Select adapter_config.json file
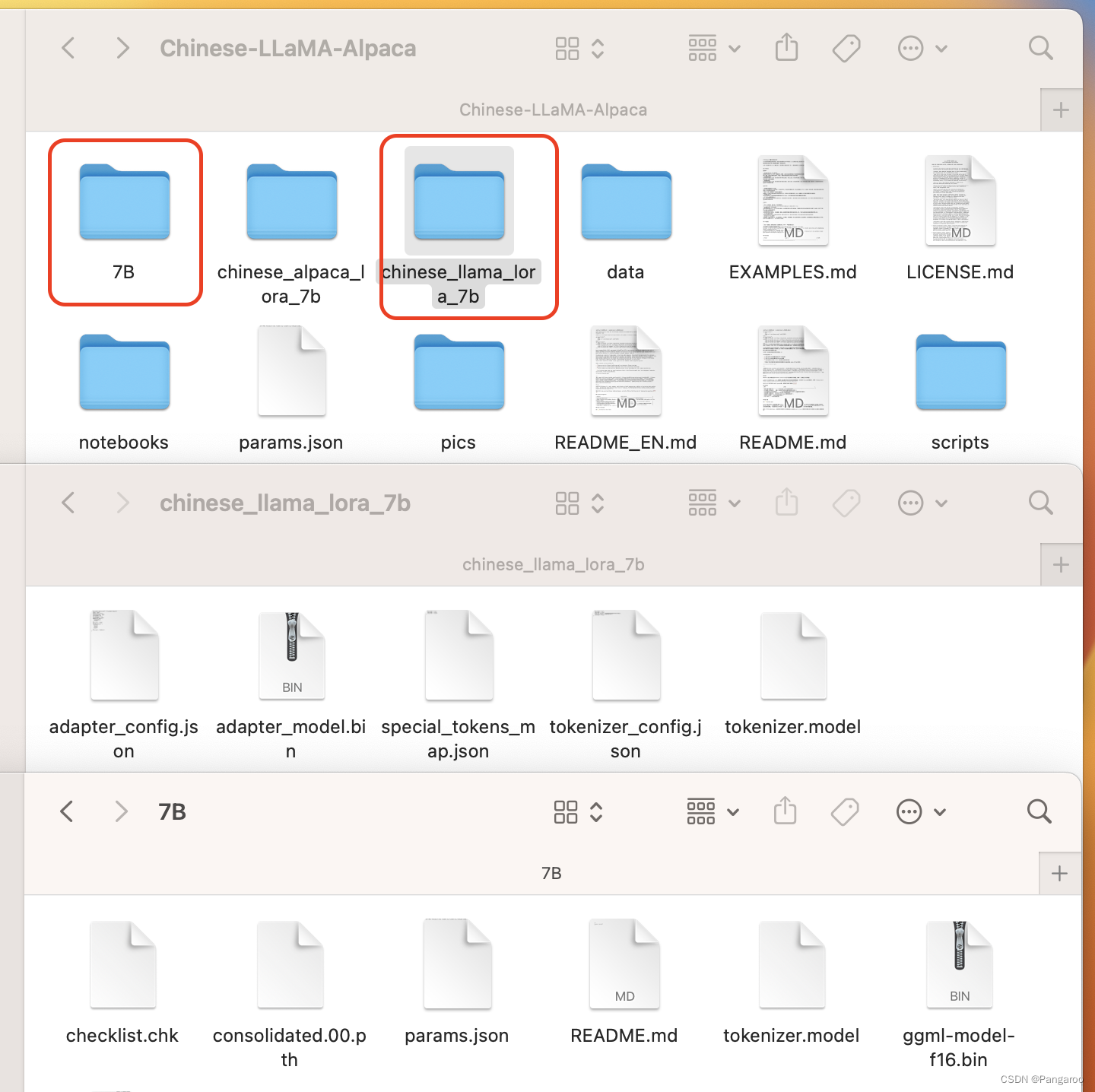The height and width of the screenshot is (1092, 1095). 125,655
